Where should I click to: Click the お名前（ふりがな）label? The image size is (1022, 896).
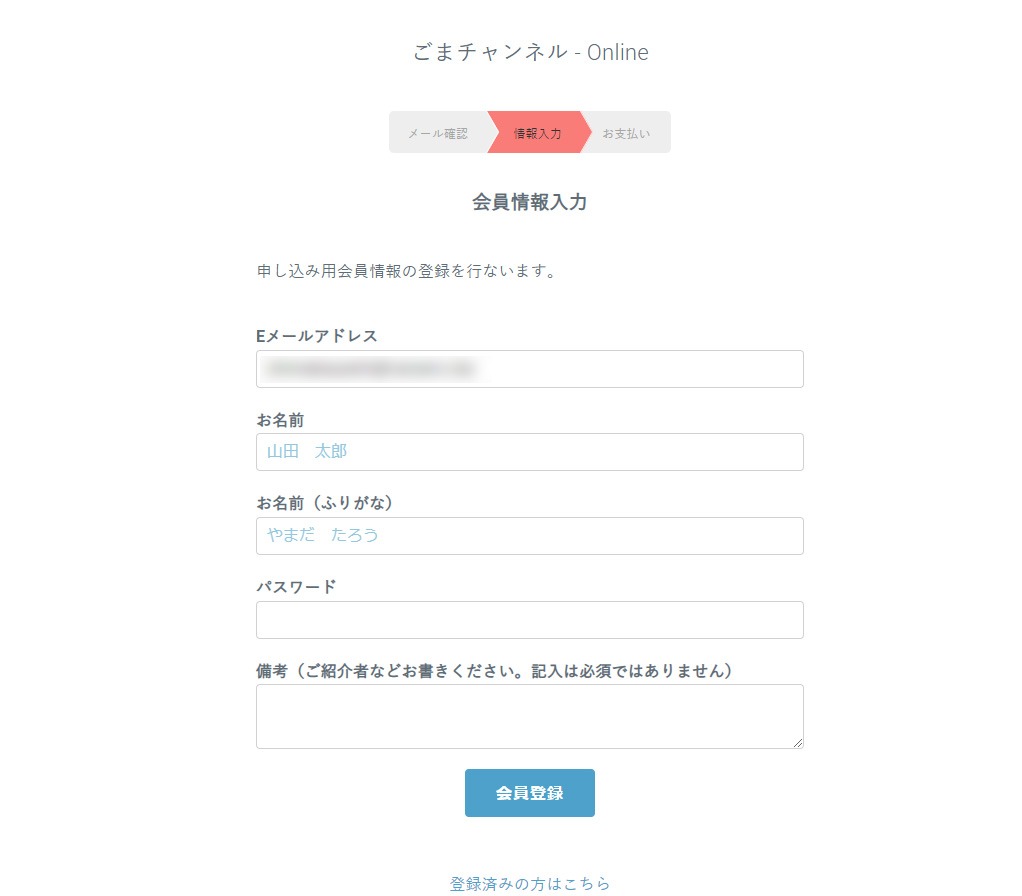click(x=325, y=502)
